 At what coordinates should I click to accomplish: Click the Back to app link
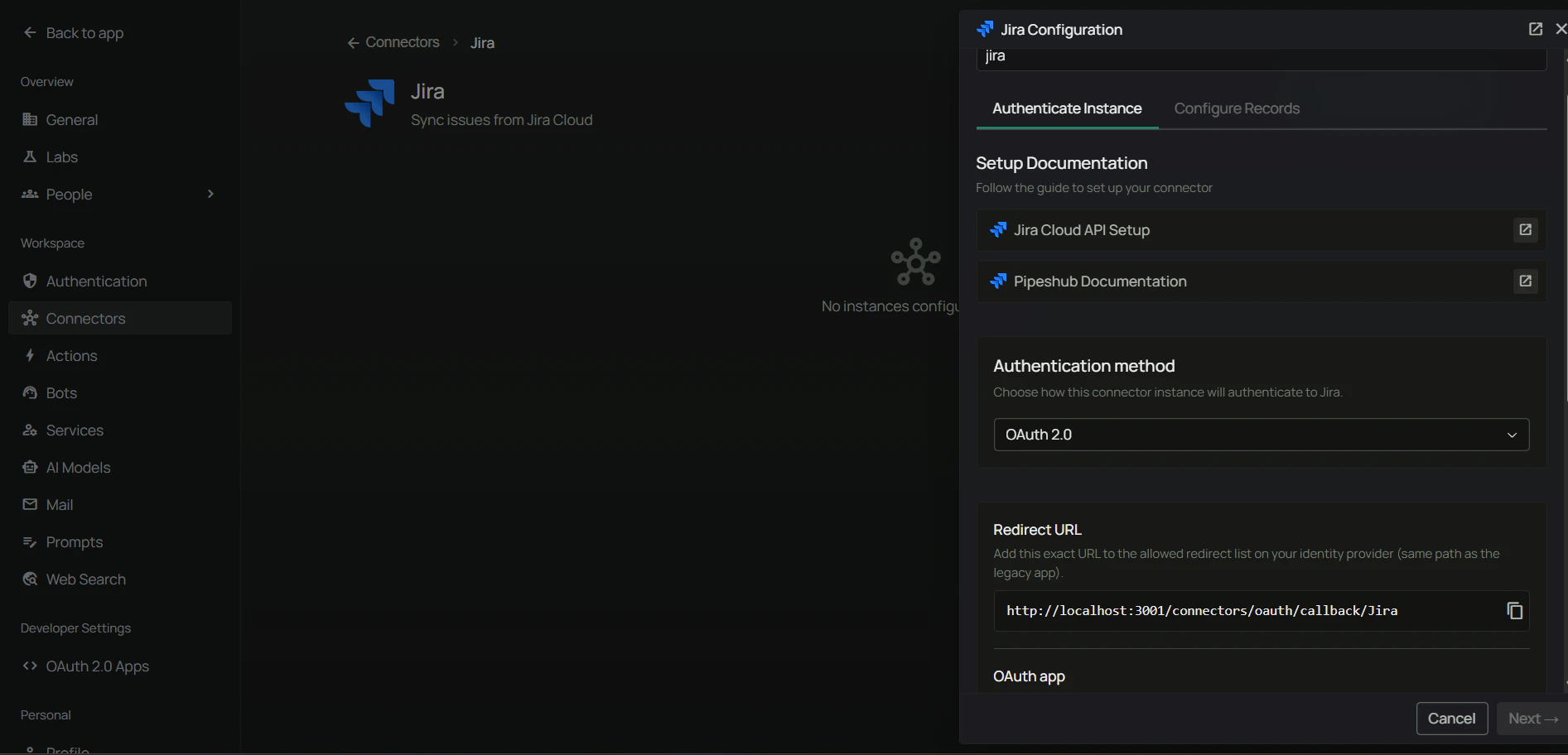[x=84, y=33]
